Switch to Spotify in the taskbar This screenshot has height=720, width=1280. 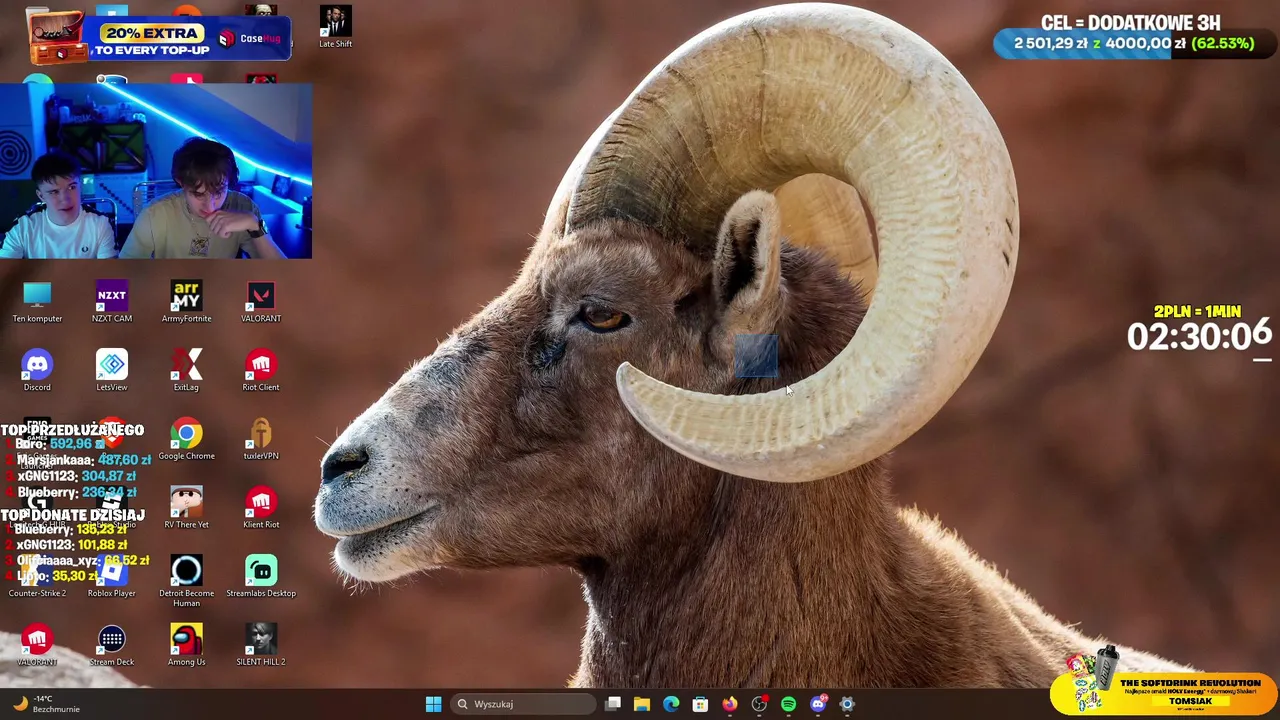tap(788, 704)
